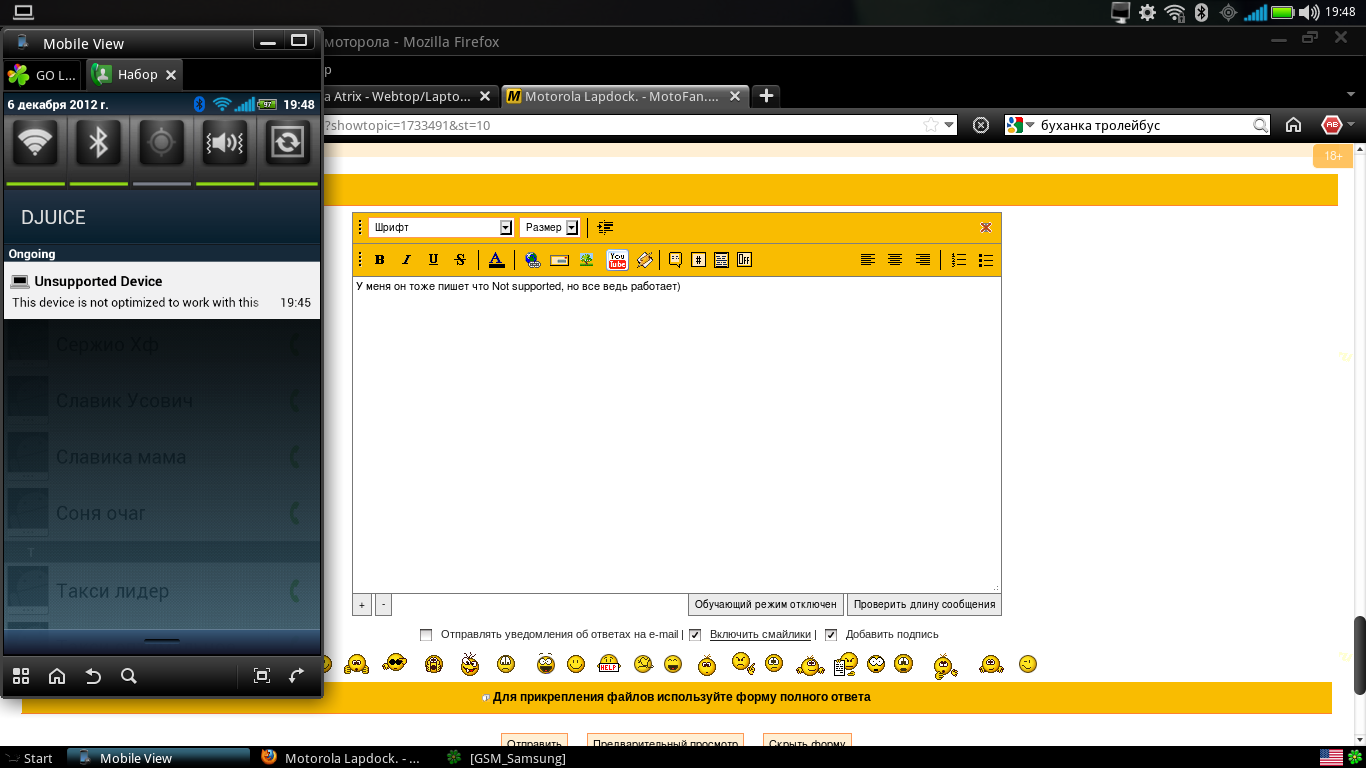
Task: Insert a bulleted list
Action: click(x=986, y=260)
